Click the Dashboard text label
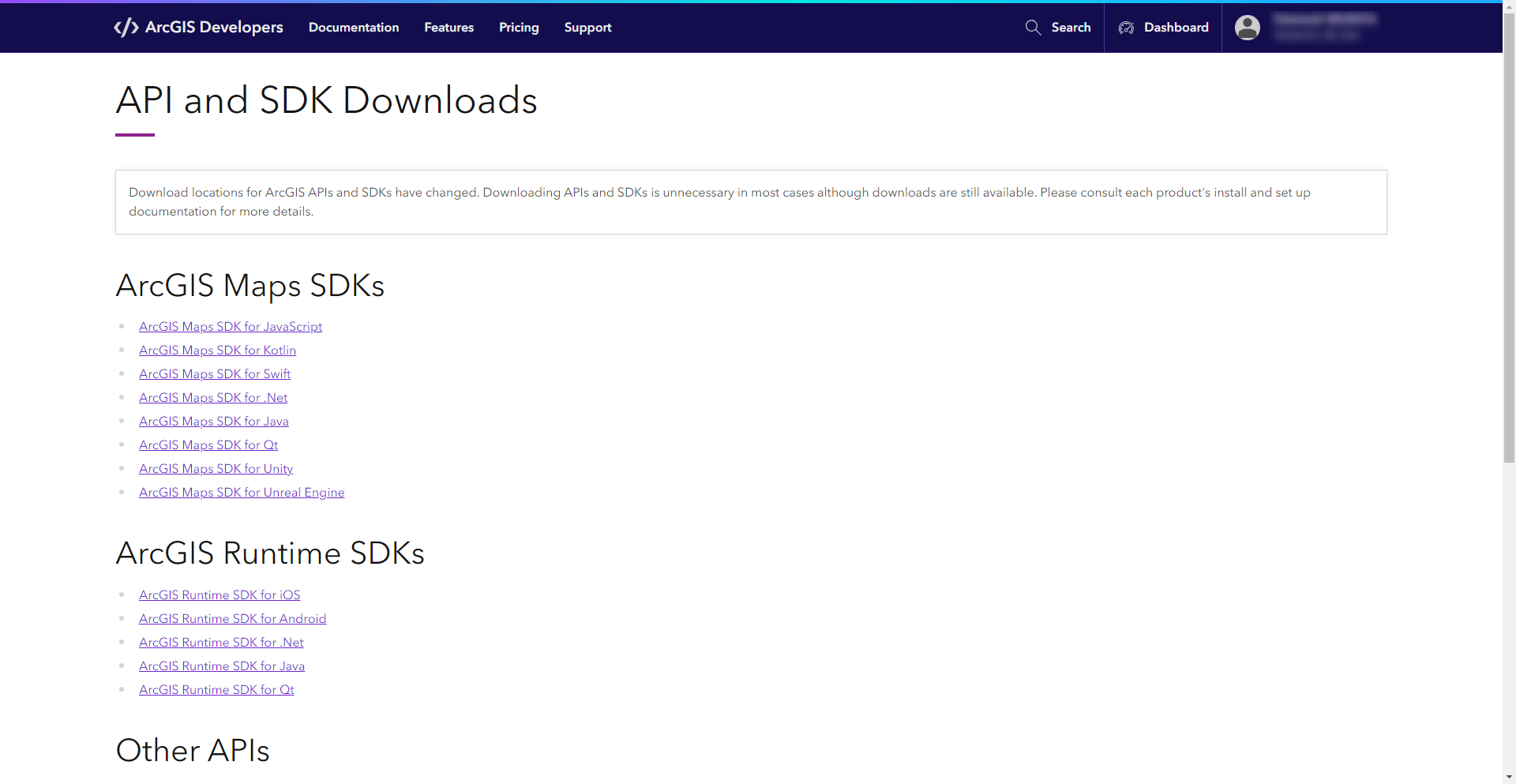Screen dimensions: 1516x784 tap(1176, 28)
